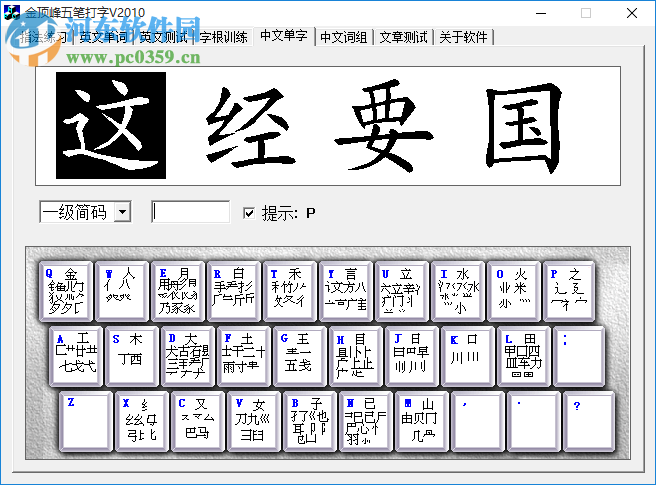
Task: Open the 关于软件 tab
Action: [x=464, y=37]
